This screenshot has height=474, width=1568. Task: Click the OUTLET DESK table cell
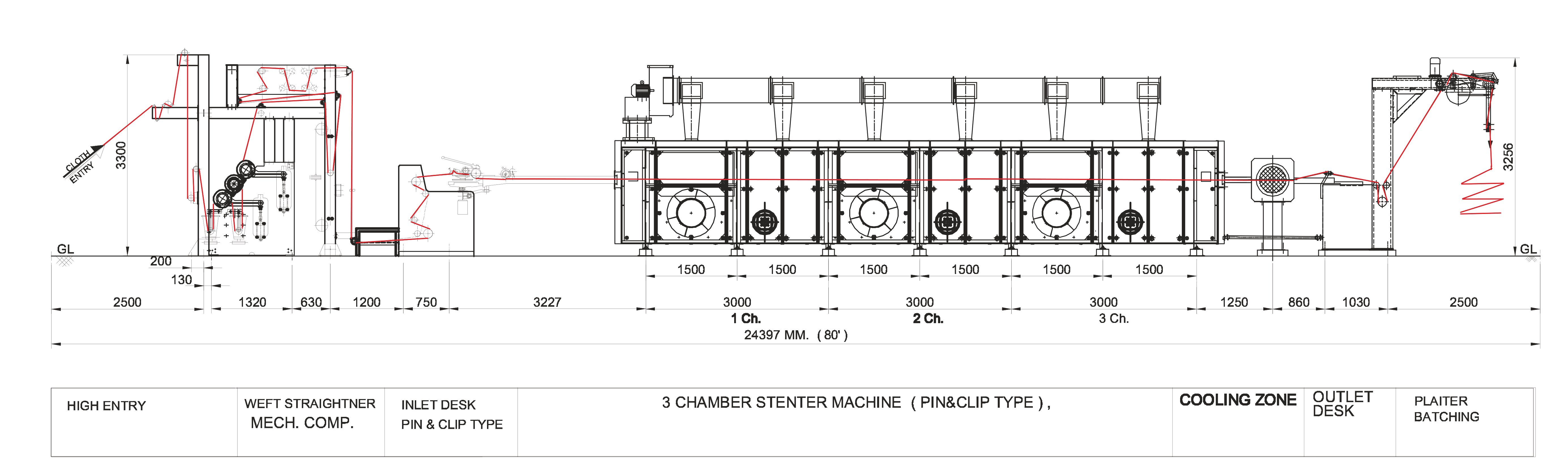[1341, 404]
